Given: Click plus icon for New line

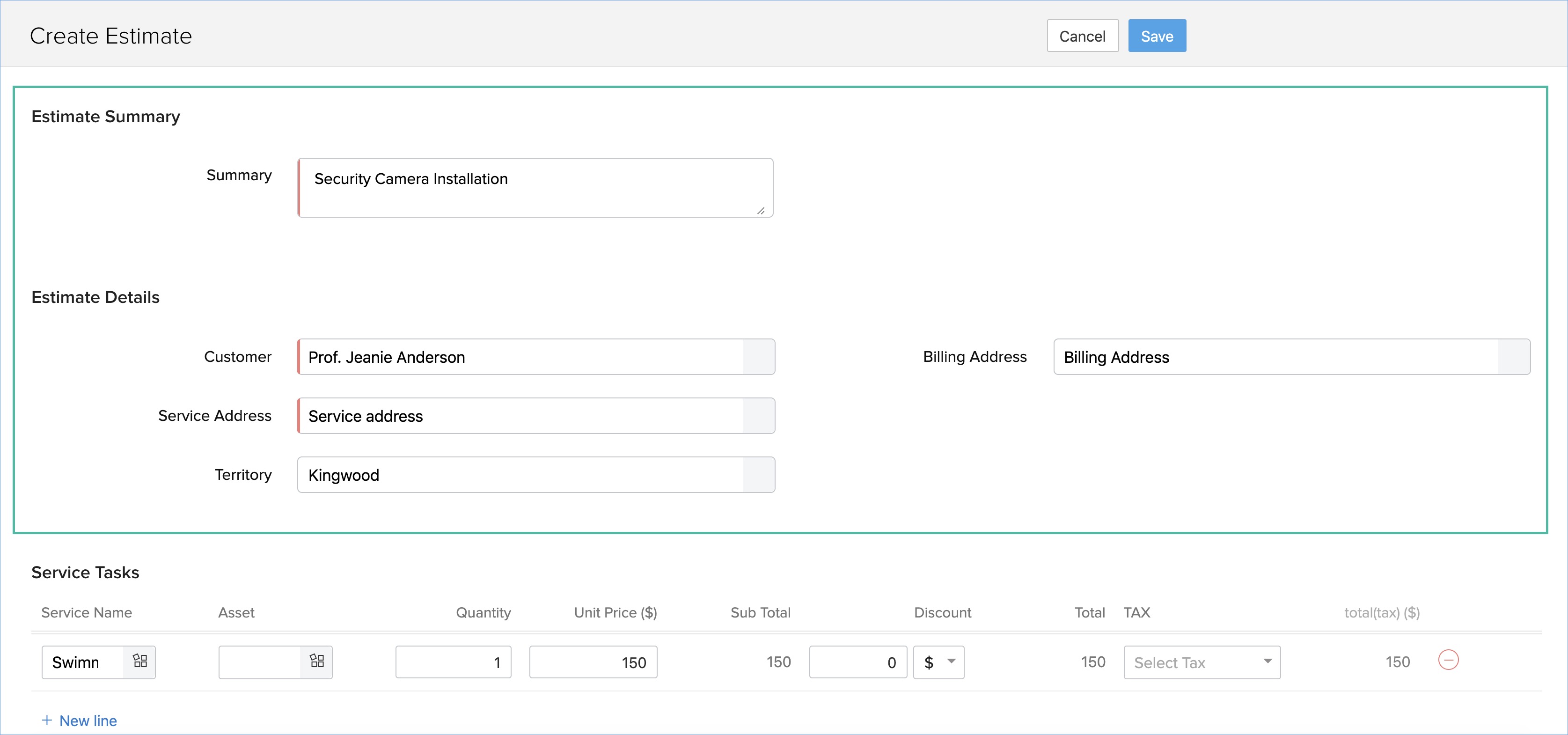Looking at the screenshot, I should coord(47,720).
